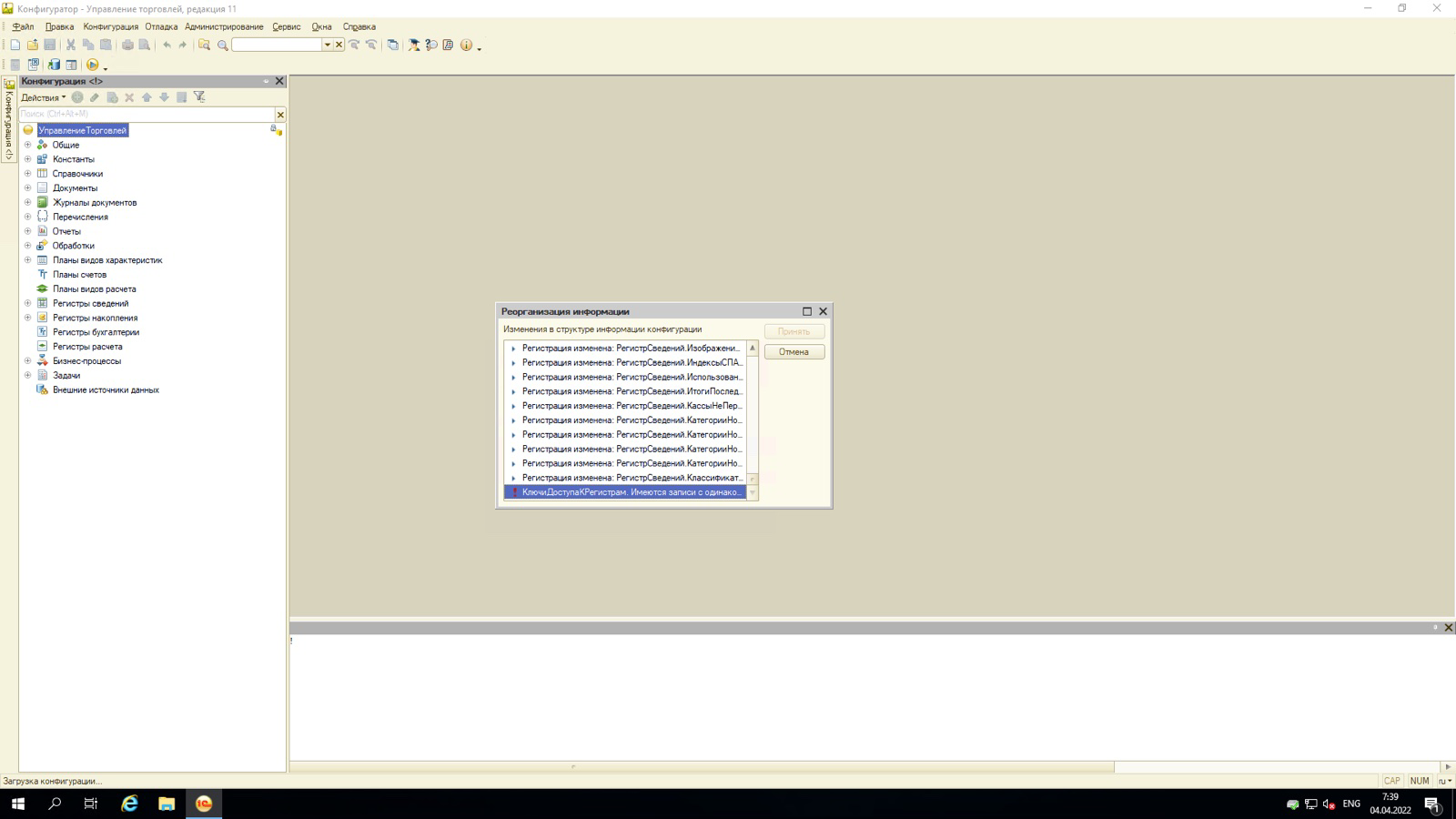The height and width of the screenshot is (819, 1456).
Task: Expand the Регистры накопления node
Action: pyautogui.click(x=27, y=318)
